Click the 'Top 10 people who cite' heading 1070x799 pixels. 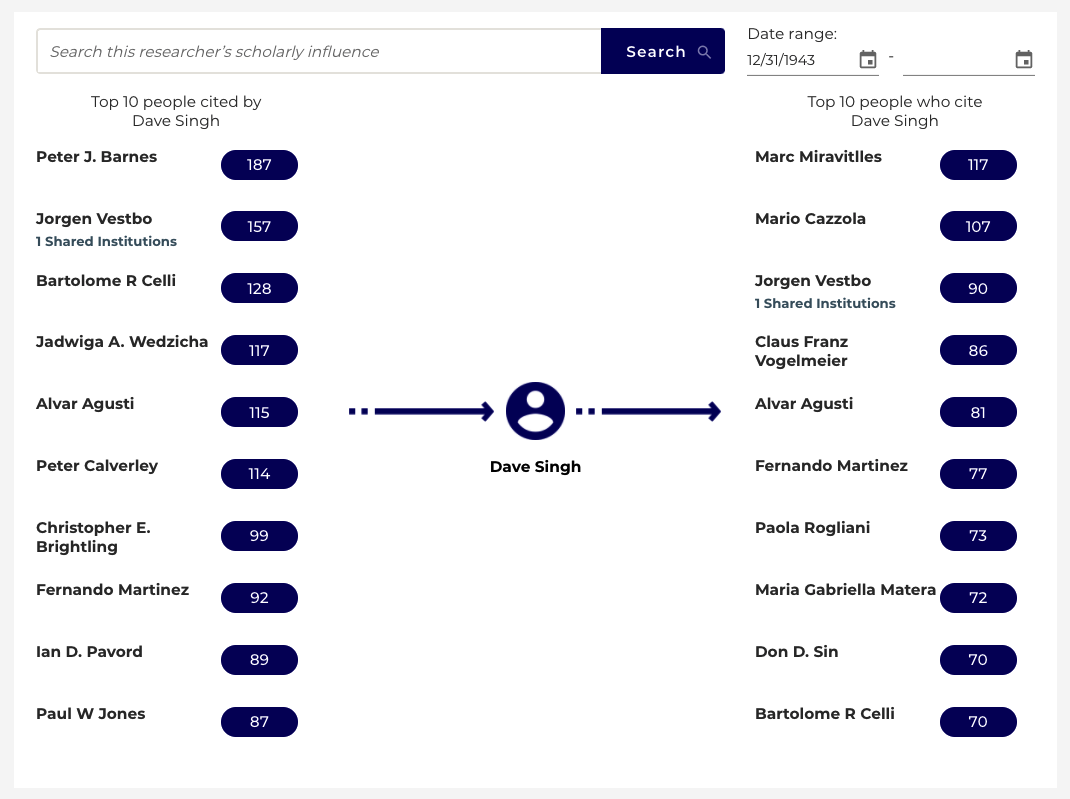895,111
